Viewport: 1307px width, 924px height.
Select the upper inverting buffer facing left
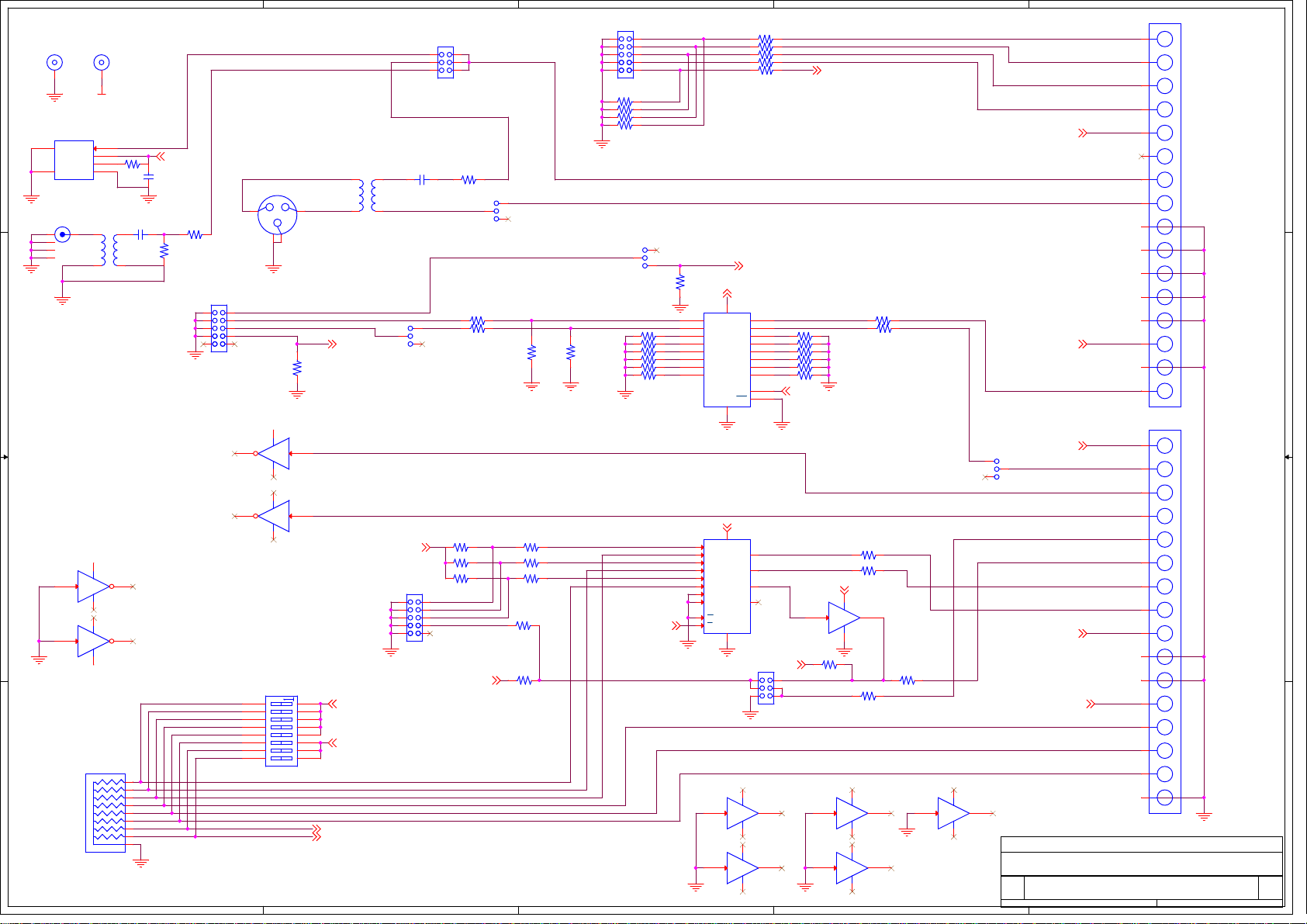[273, 453]
